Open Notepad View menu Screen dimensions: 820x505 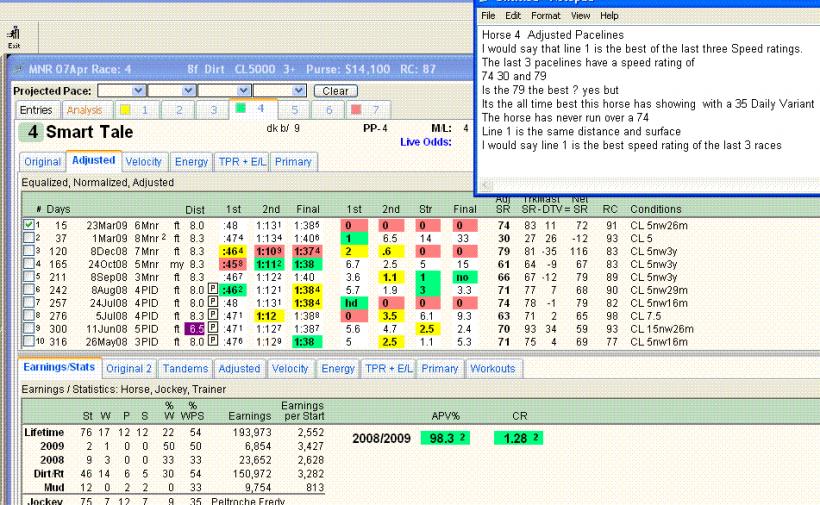(x=580, y=16)
